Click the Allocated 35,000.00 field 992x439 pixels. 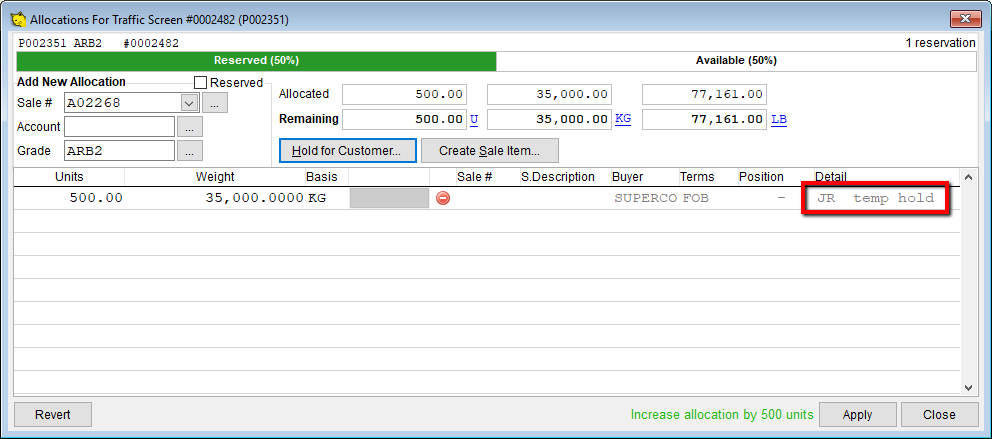[549, 94]
